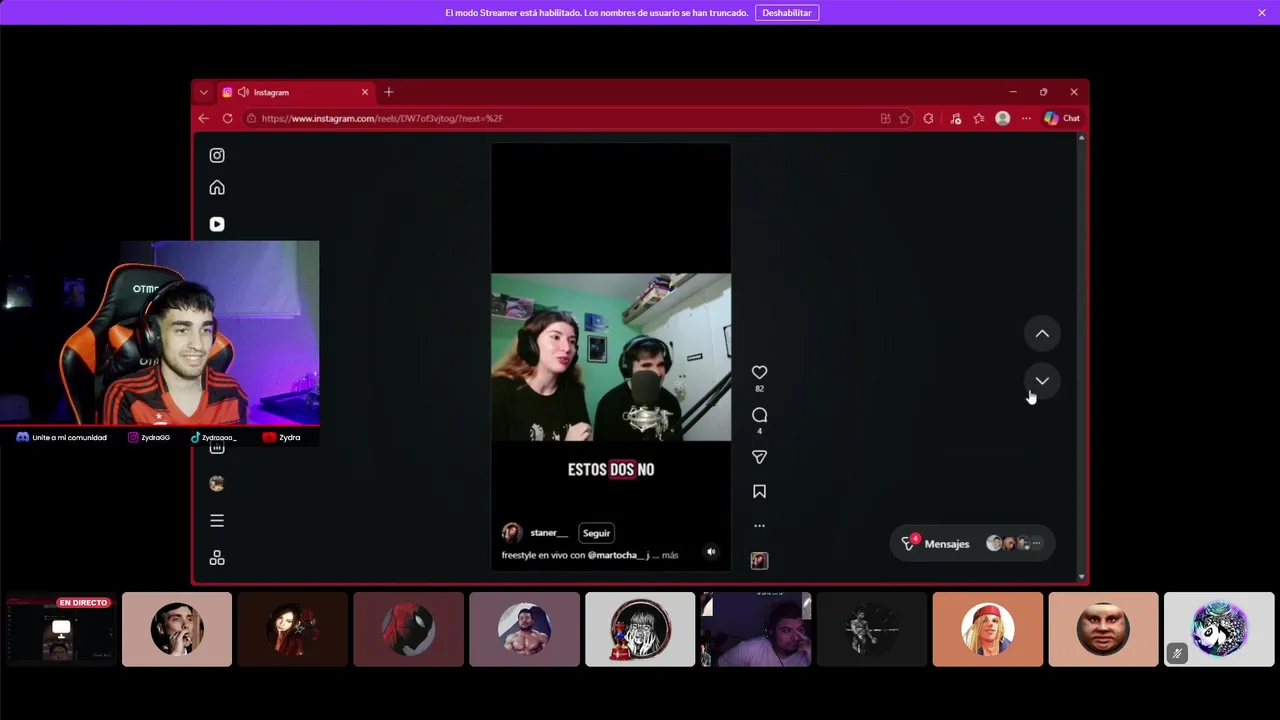This screenshot has height=720, width=1280.
Task: Close the Instagram tab
Action: tap(365, 92)
